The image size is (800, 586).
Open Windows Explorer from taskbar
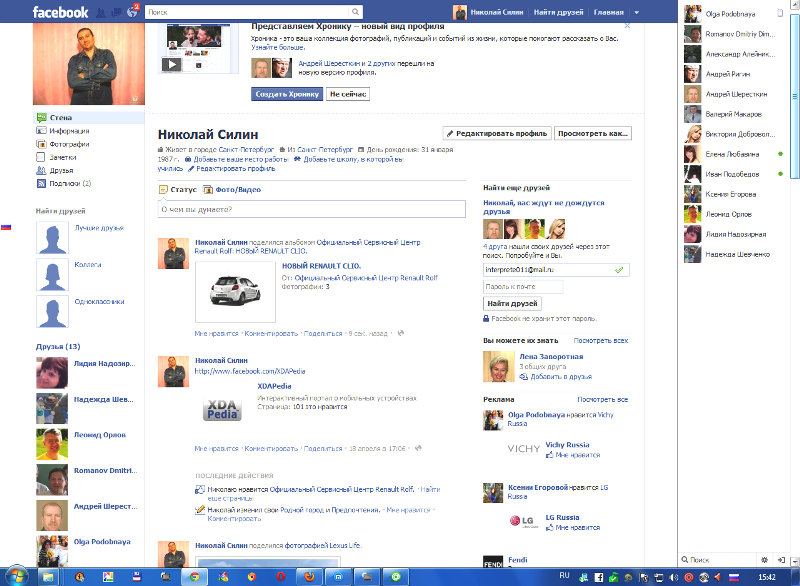click(48, 577)
